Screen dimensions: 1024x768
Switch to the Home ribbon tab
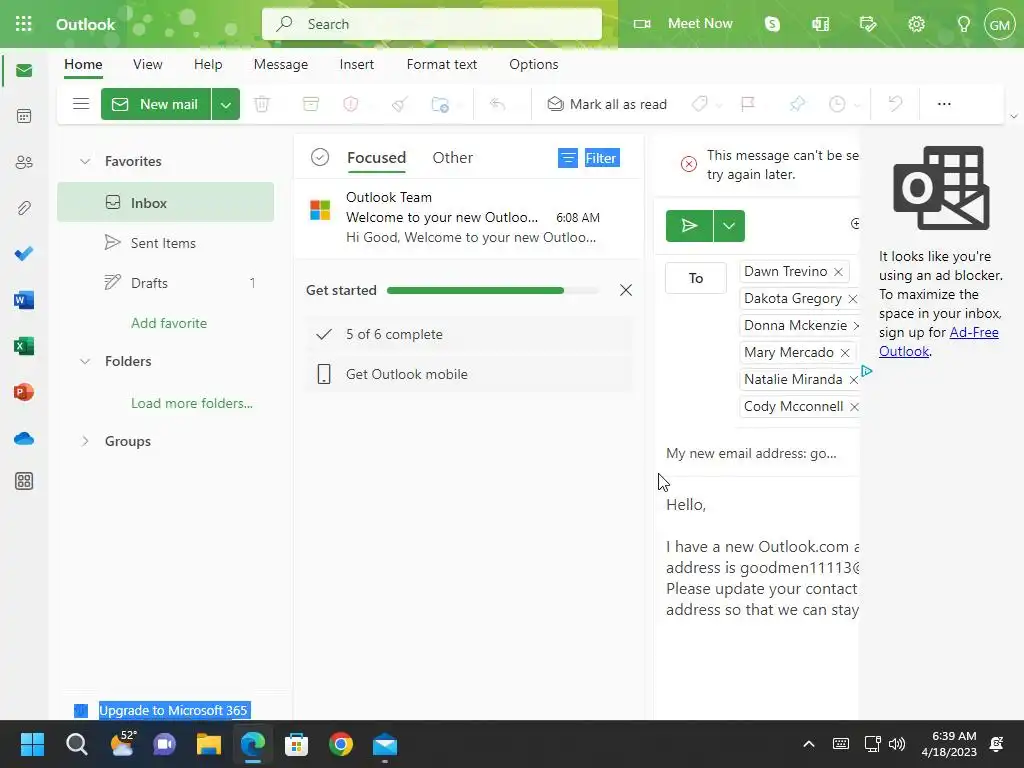coord(83,64)
